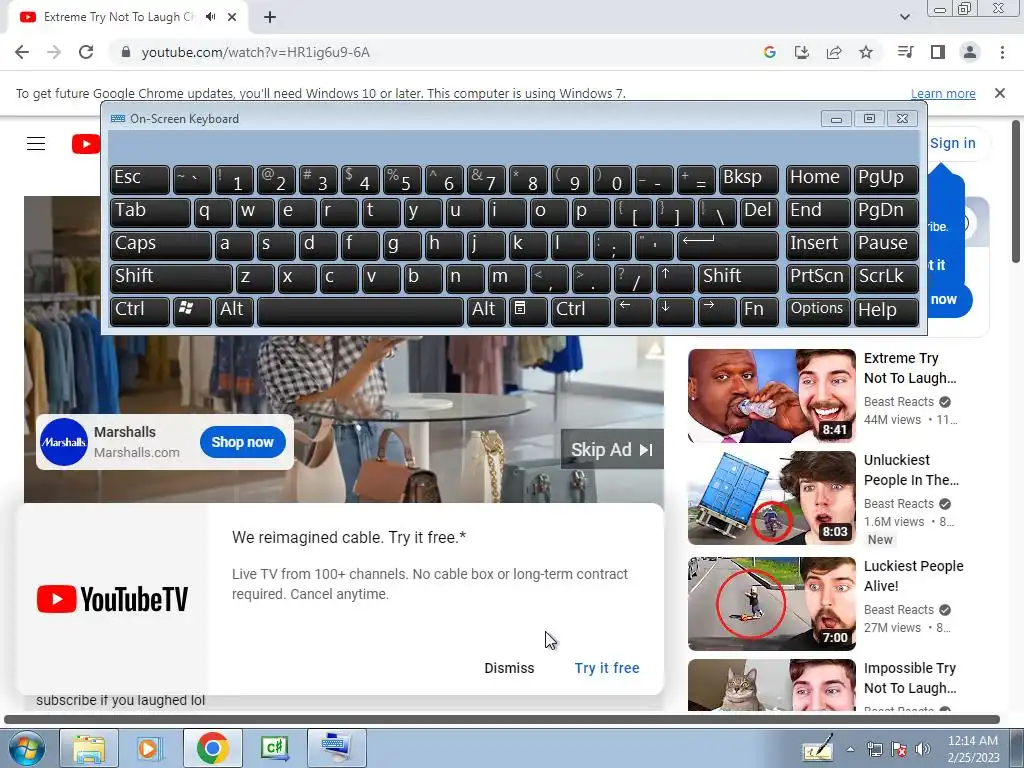The height and width of the screenshot is (768, 1024).
Task: Bookmark this page with the star icon
Action: (866, 52)
